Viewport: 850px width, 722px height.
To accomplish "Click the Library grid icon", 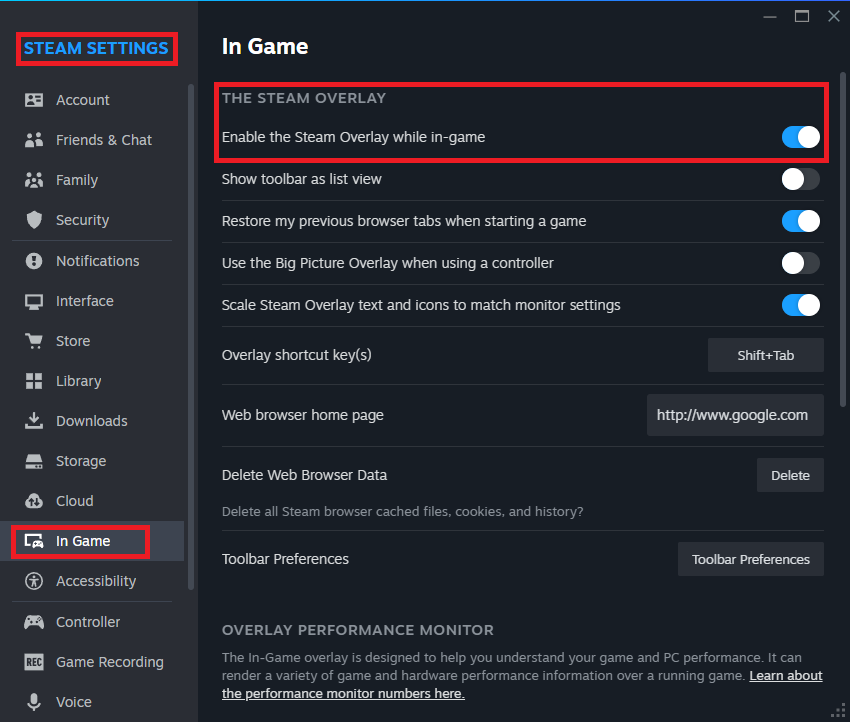I will pos(34,381).
